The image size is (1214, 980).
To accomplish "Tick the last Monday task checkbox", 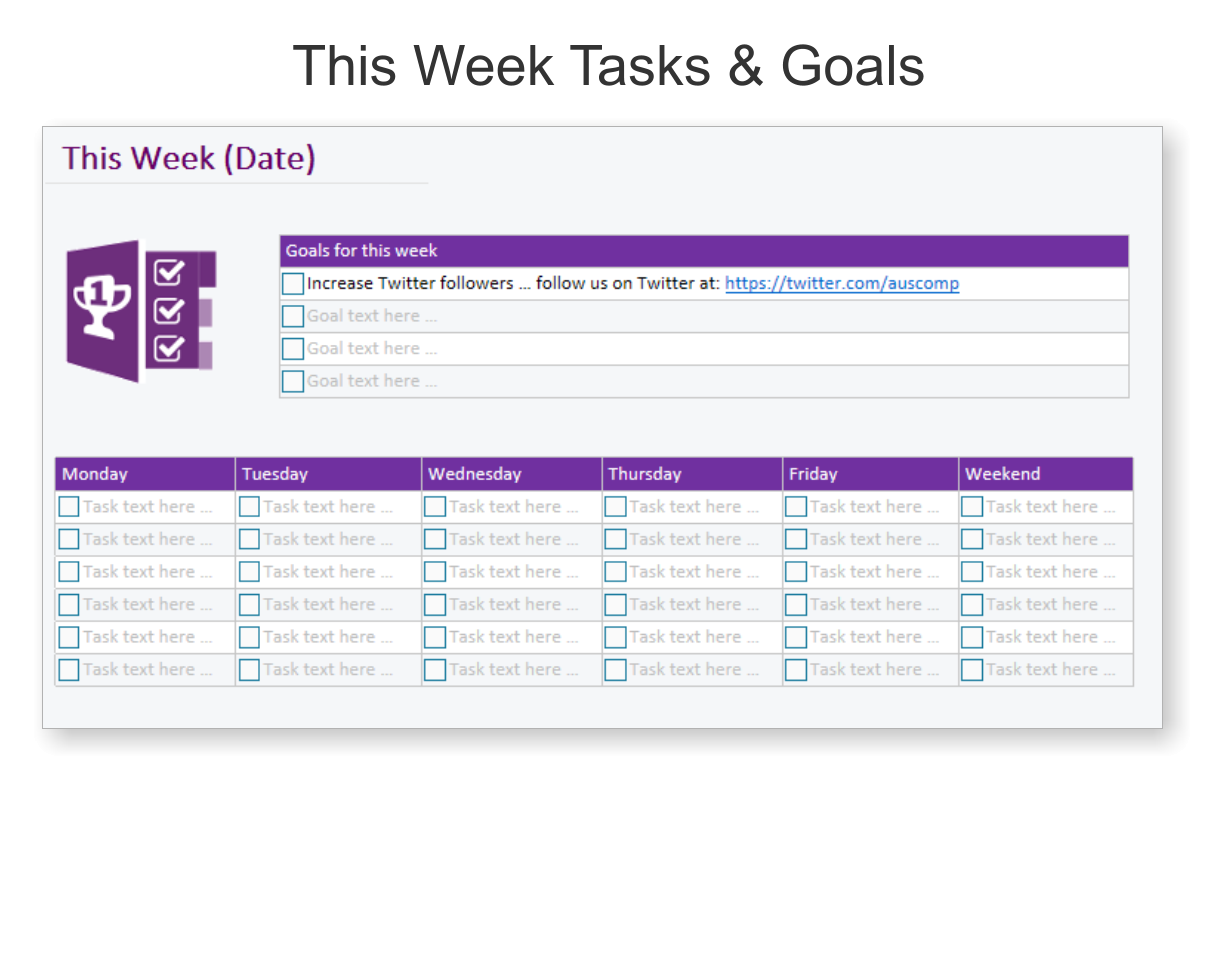I will (x=68, y=670).
